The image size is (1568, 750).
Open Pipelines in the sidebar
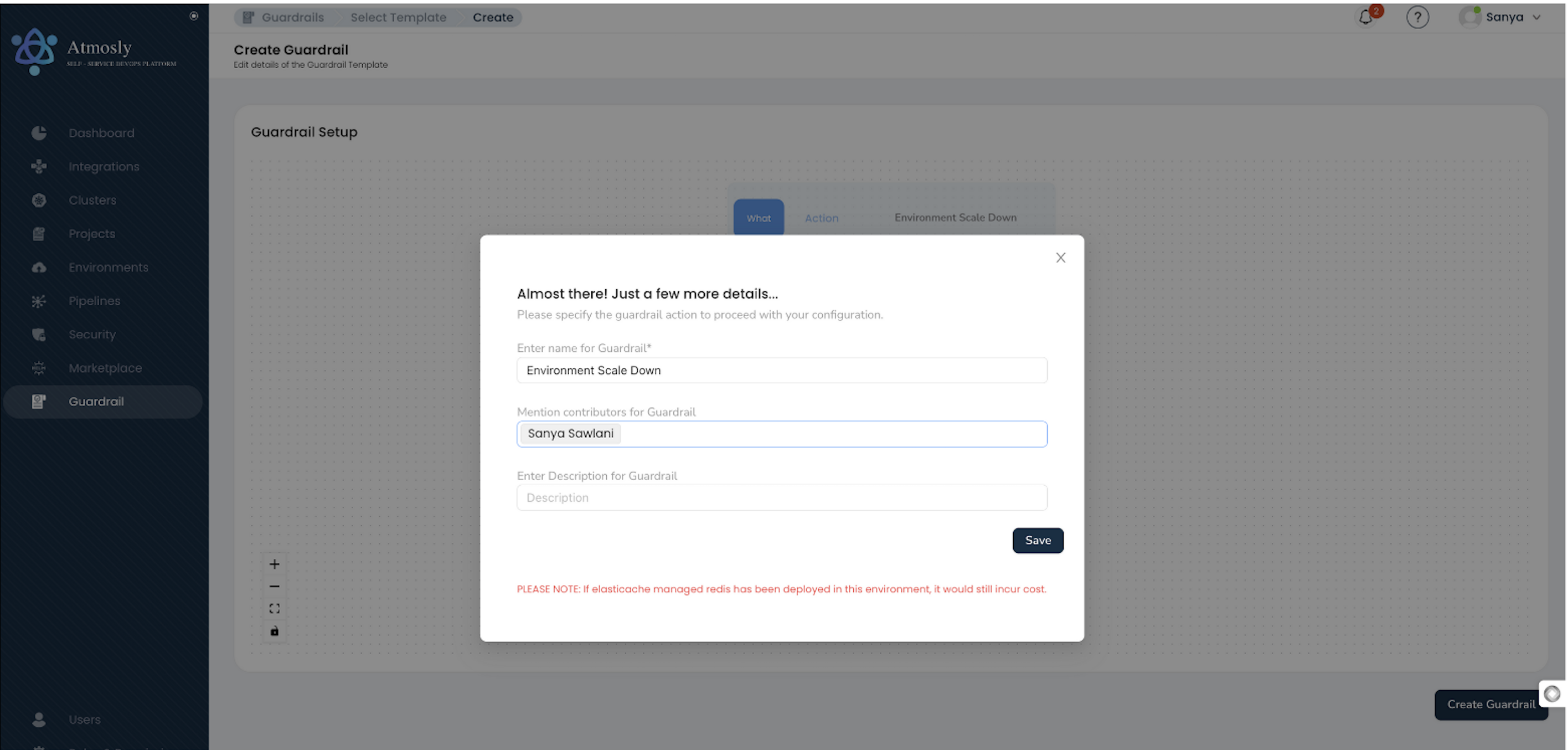94,300
